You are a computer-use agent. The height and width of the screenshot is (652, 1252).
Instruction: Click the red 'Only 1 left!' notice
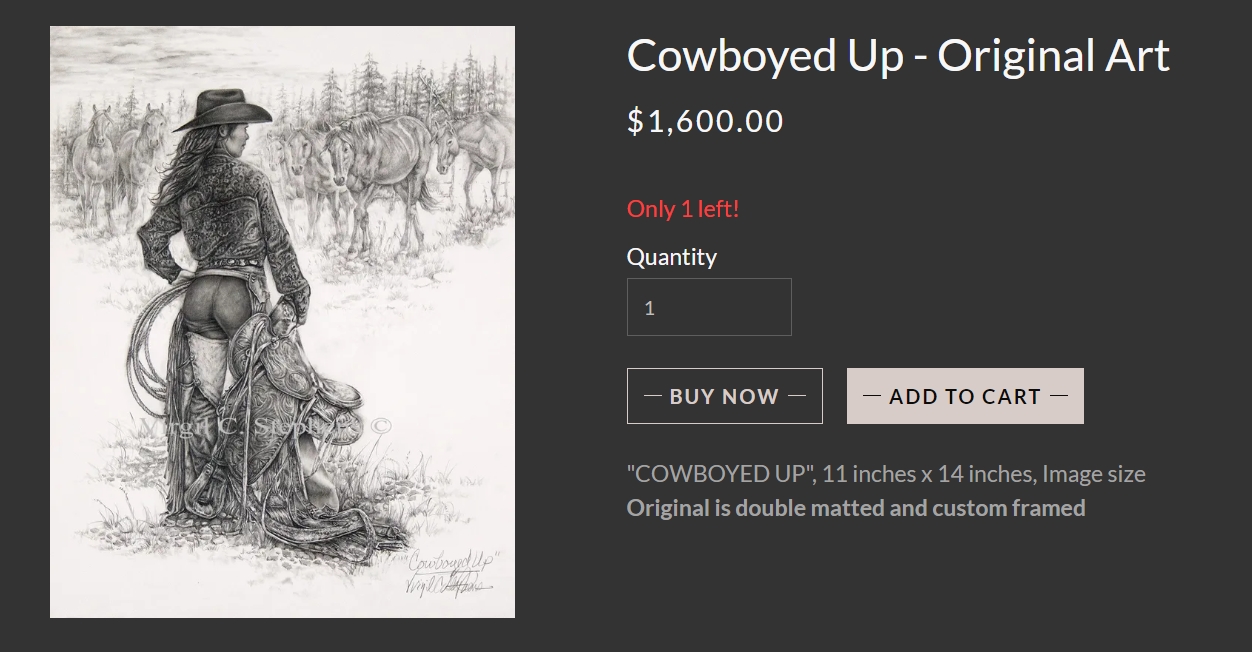[683, 209]
